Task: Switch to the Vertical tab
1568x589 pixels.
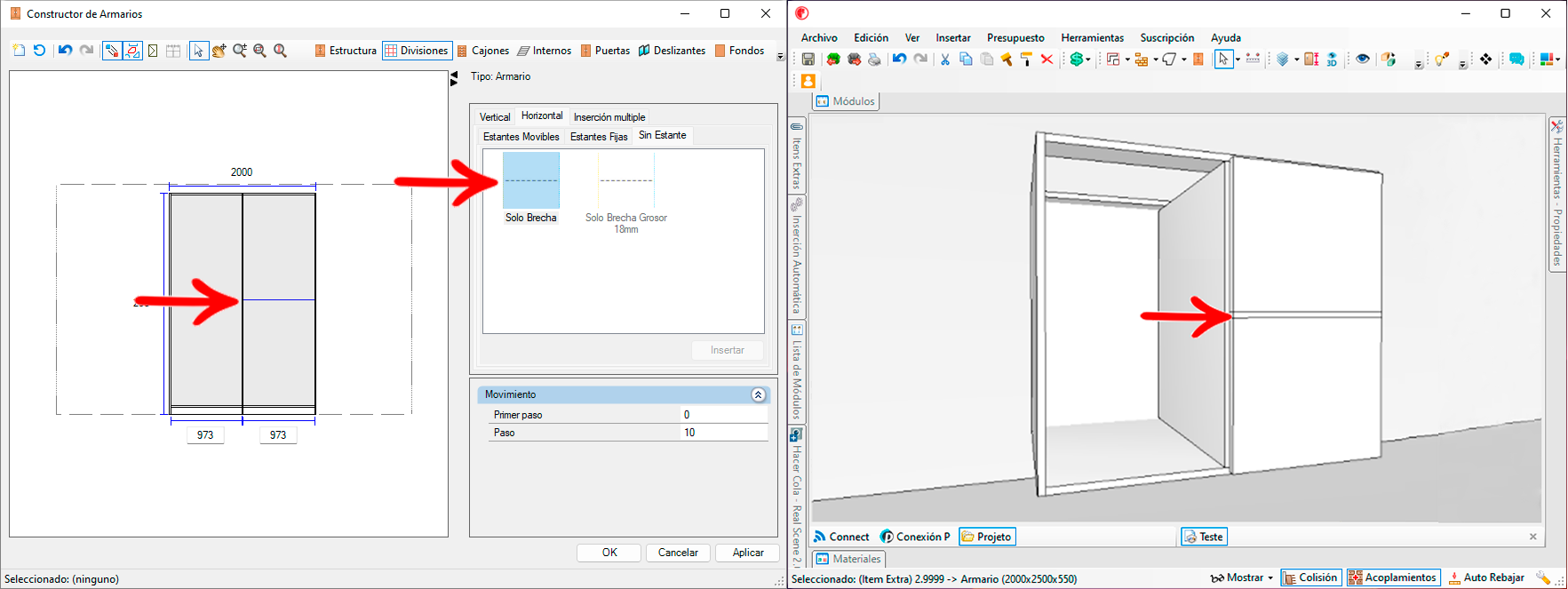Action: 495,117
